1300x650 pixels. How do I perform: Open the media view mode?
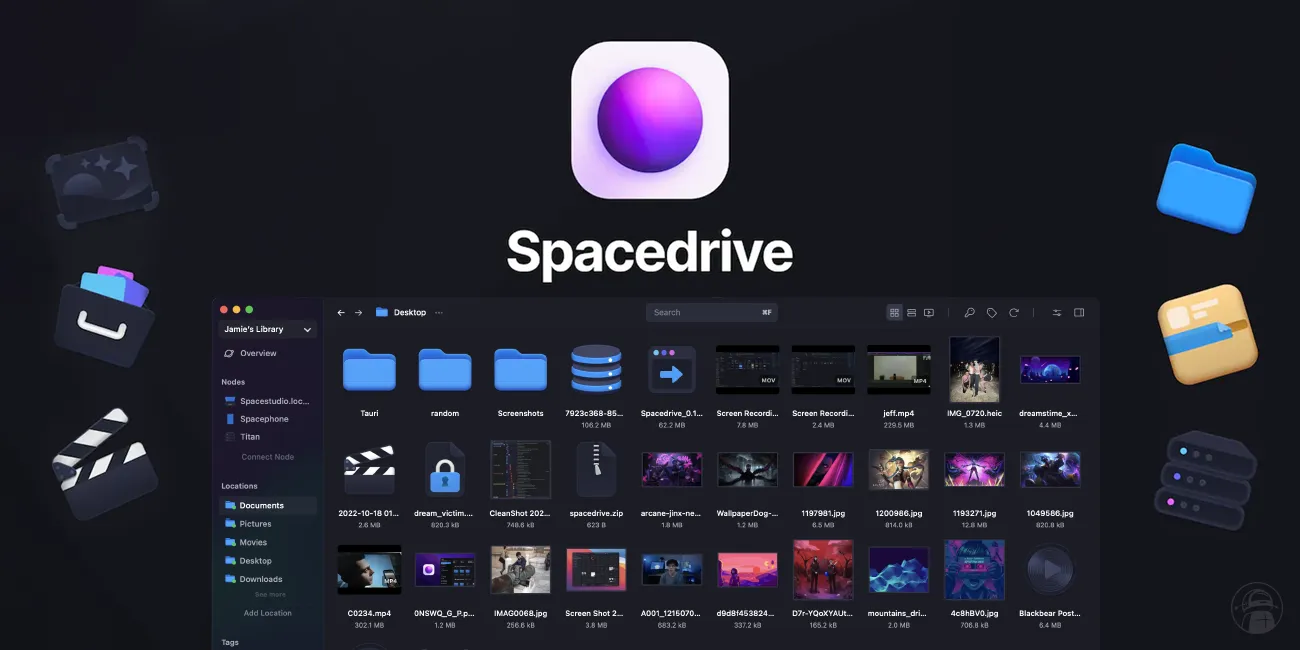pos(929,312)
